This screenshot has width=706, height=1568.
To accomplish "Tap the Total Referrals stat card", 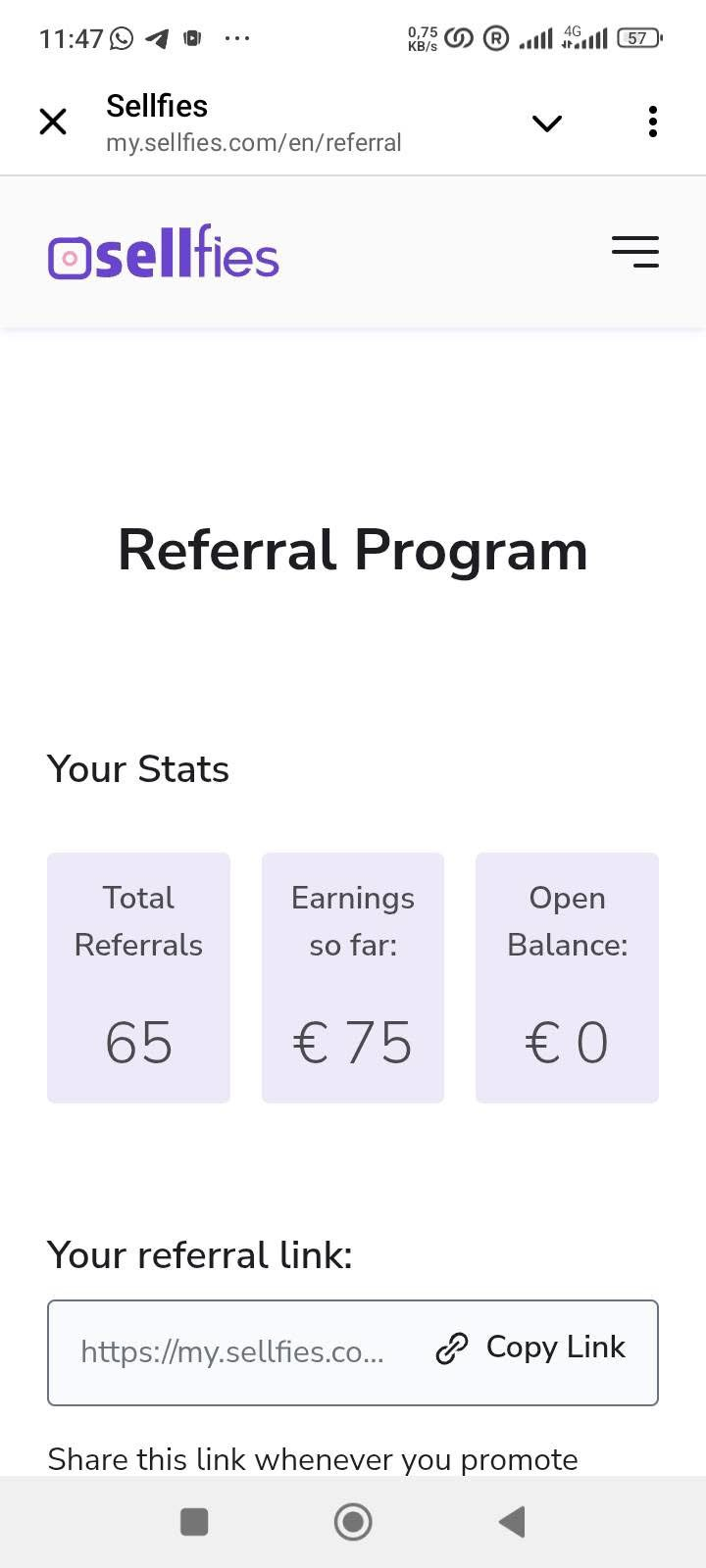I will point(138,977).
